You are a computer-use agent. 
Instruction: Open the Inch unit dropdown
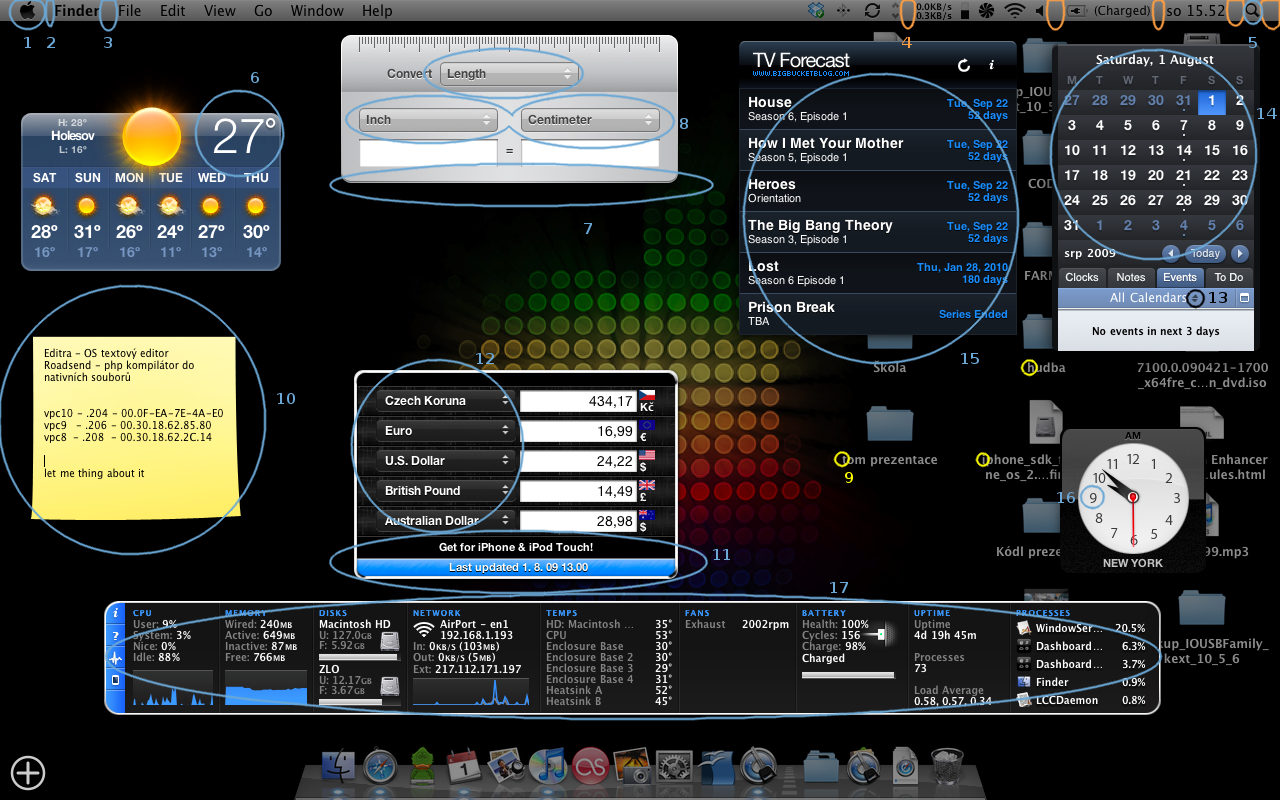(429, 120)
